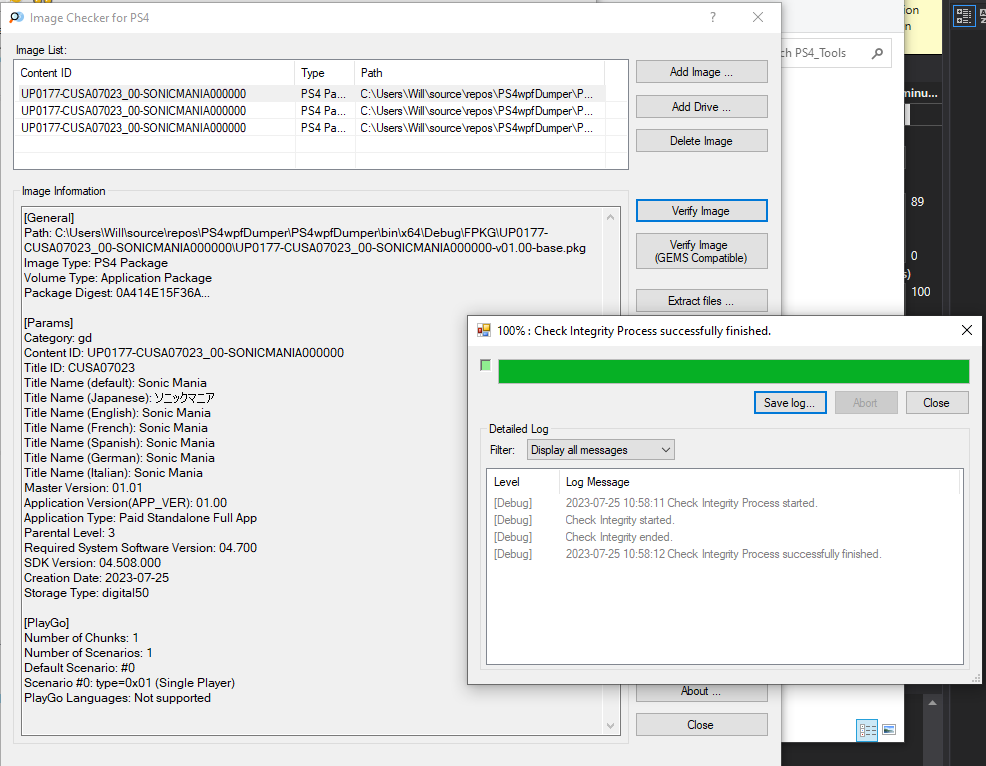Click 'Title ID: CUSA07023' text line

pyautogui.click(x=79, y=368)
